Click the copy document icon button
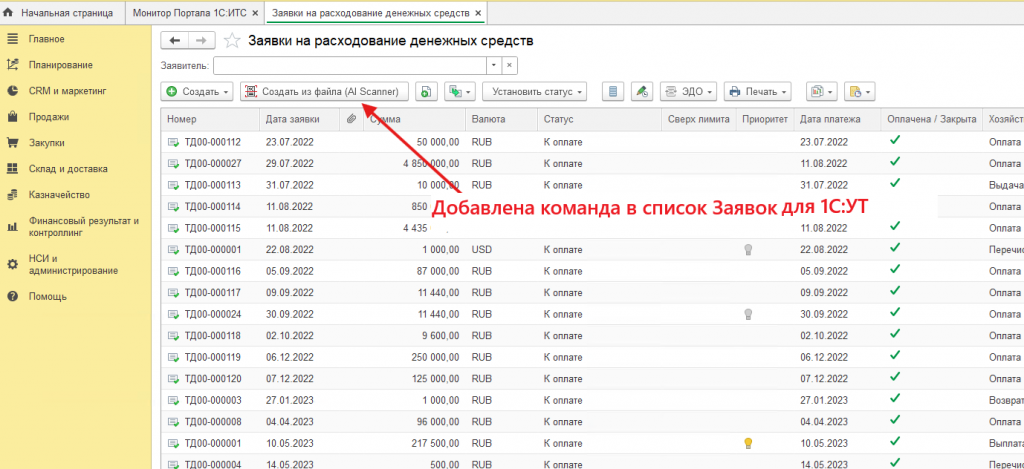The height and width of the screenshot is (469, 1024). pyautogui.click(x=427, y=91)
